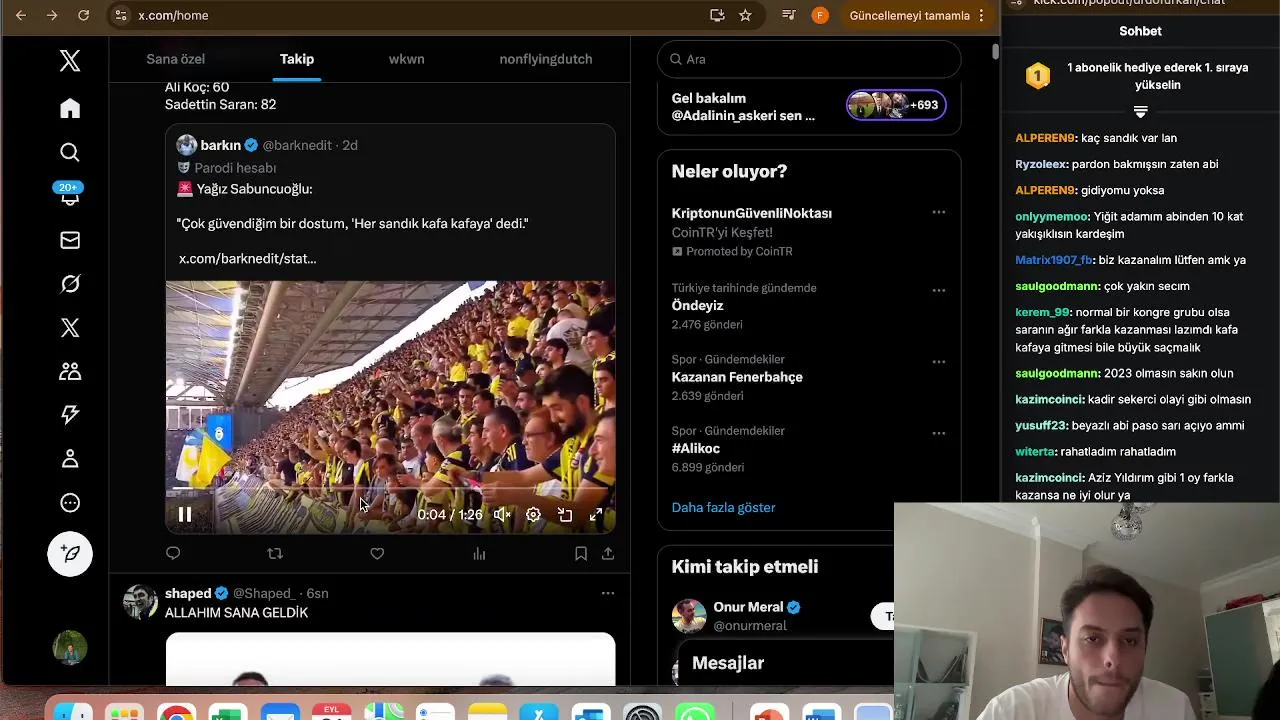Open Microsoft Excel in the dock
The height and width of the screenshot is (720, 1280).
coord(228,713)
